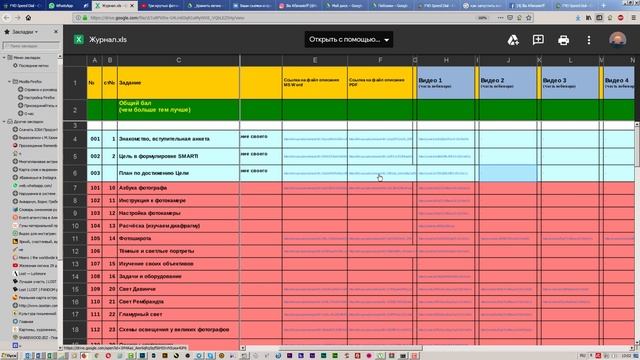This screenshot has width=640, height=360.
Task: Click the page zoom level indicator
Action: pyautogui.click(x=482, y=18)
